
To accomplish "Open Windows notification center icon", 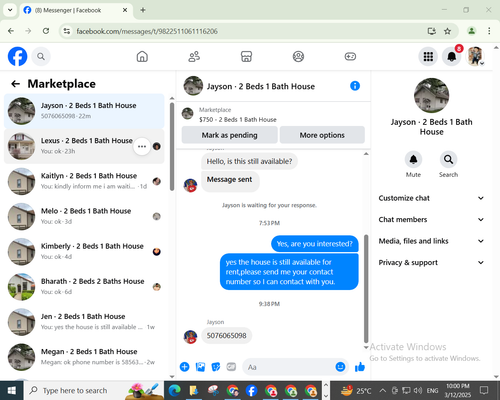I will (484, 390).
